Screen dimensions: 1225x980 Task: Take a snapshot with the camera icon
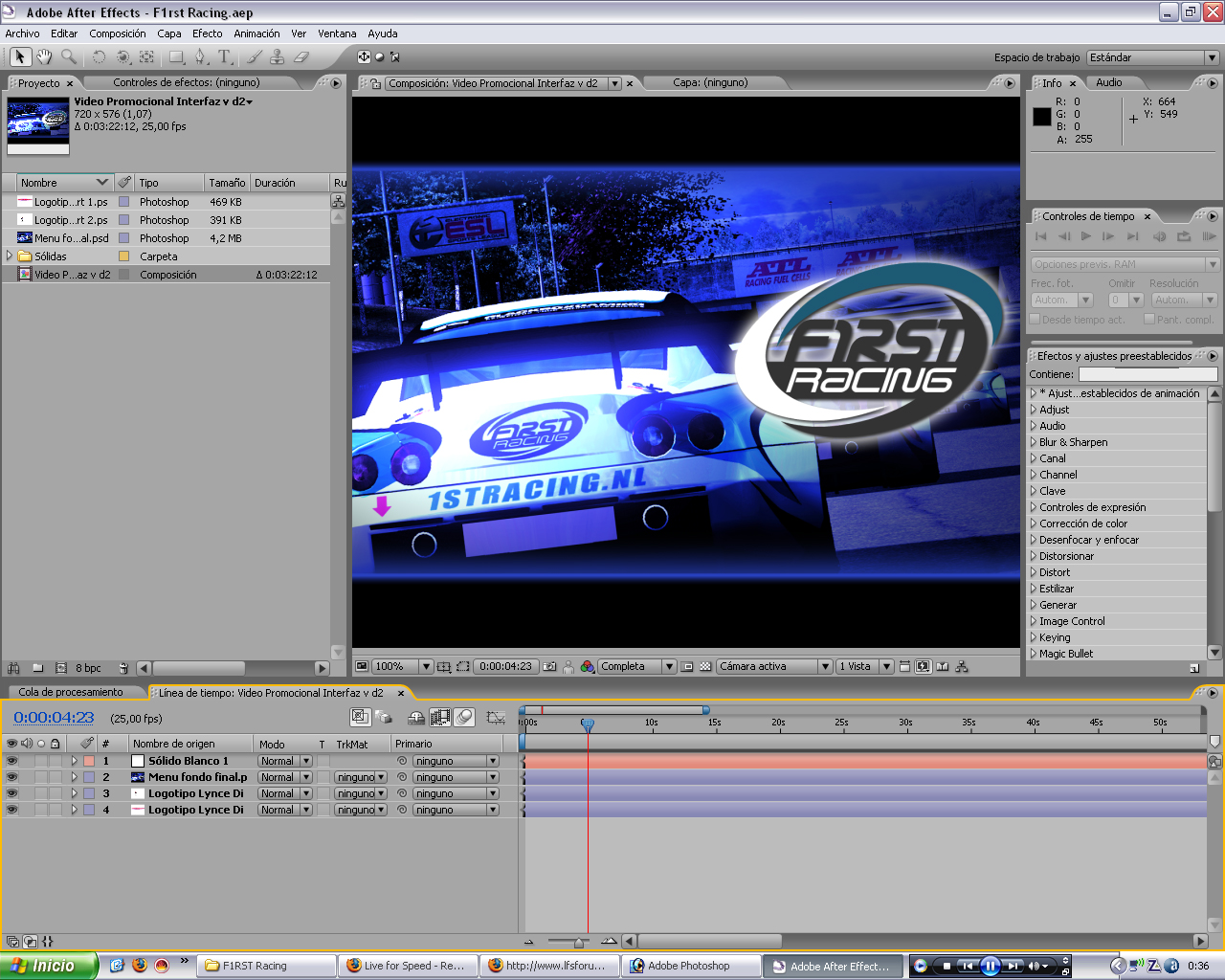point(550,667)
